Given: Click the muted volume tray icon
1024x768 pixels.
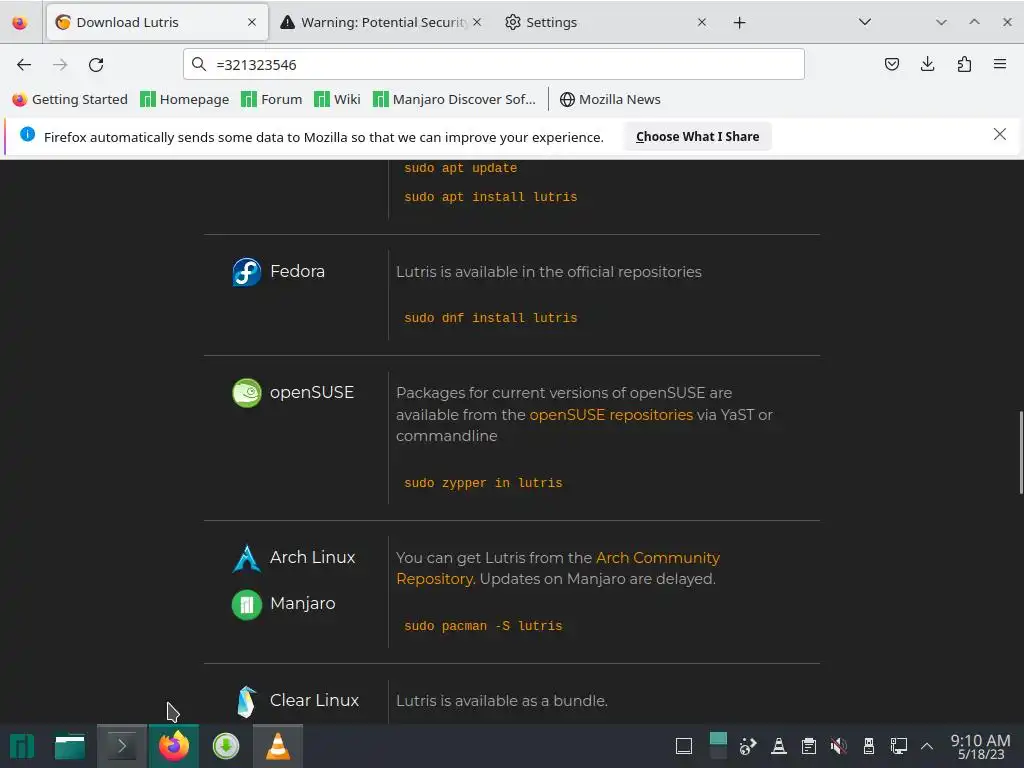Looking at the screenshot, I should tap(839, 746).
